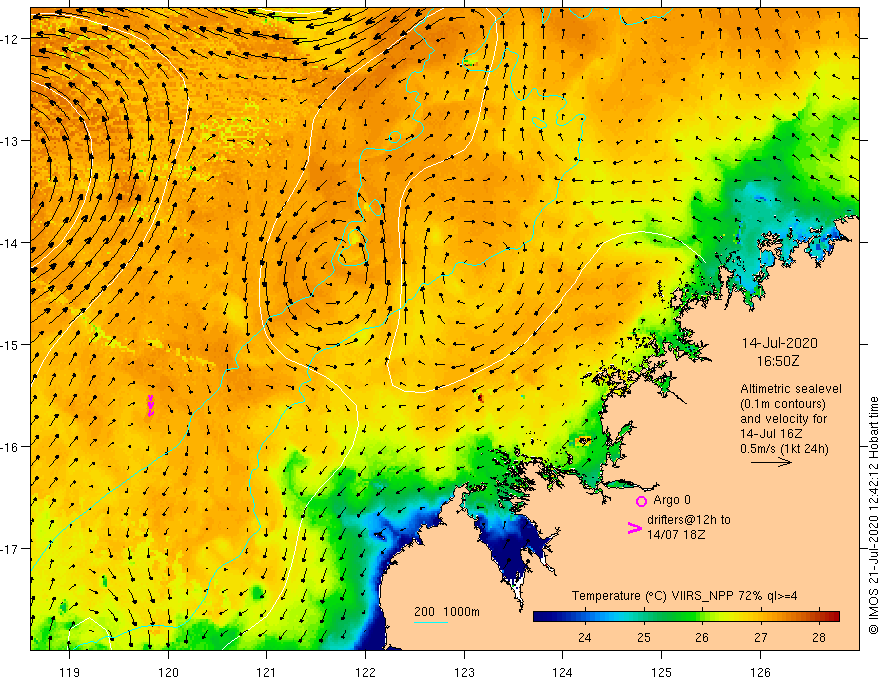Click the -14 latitude axis label

pyautogui.click(x=9, y=243)
